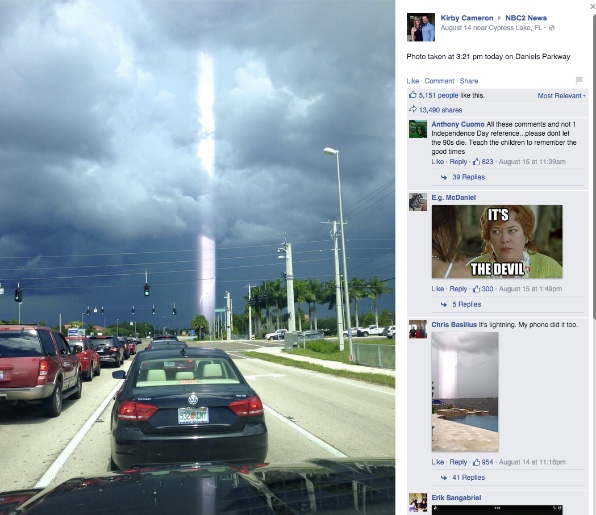Open the NBC2 News page link
The height and width of the screenshot is (515, 596).
tap(526, 18)
